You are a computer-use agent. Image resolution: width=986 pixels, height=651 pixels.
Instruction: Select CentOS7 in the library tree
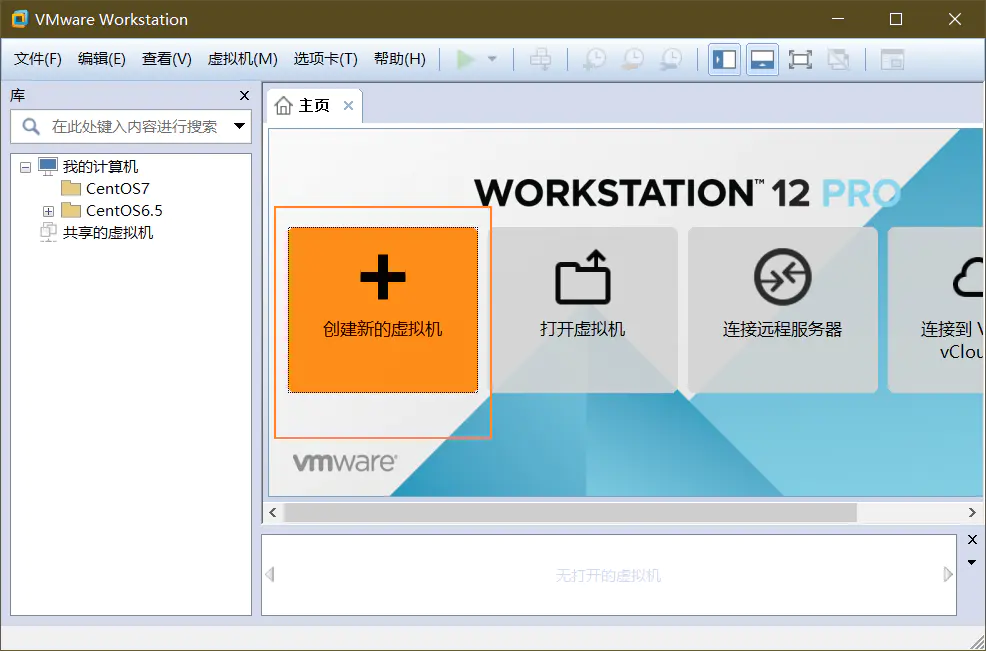click(x=117, y=188)
